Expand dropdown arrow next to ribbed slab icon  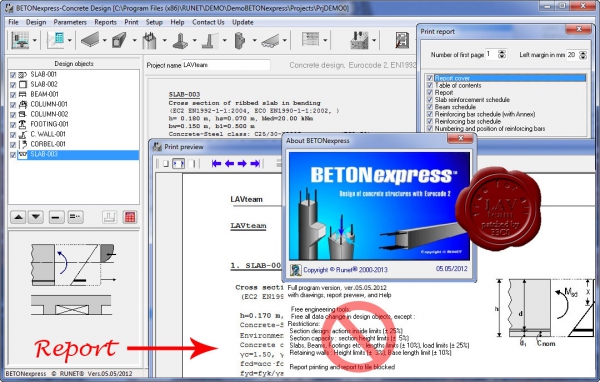click(285, 40)
